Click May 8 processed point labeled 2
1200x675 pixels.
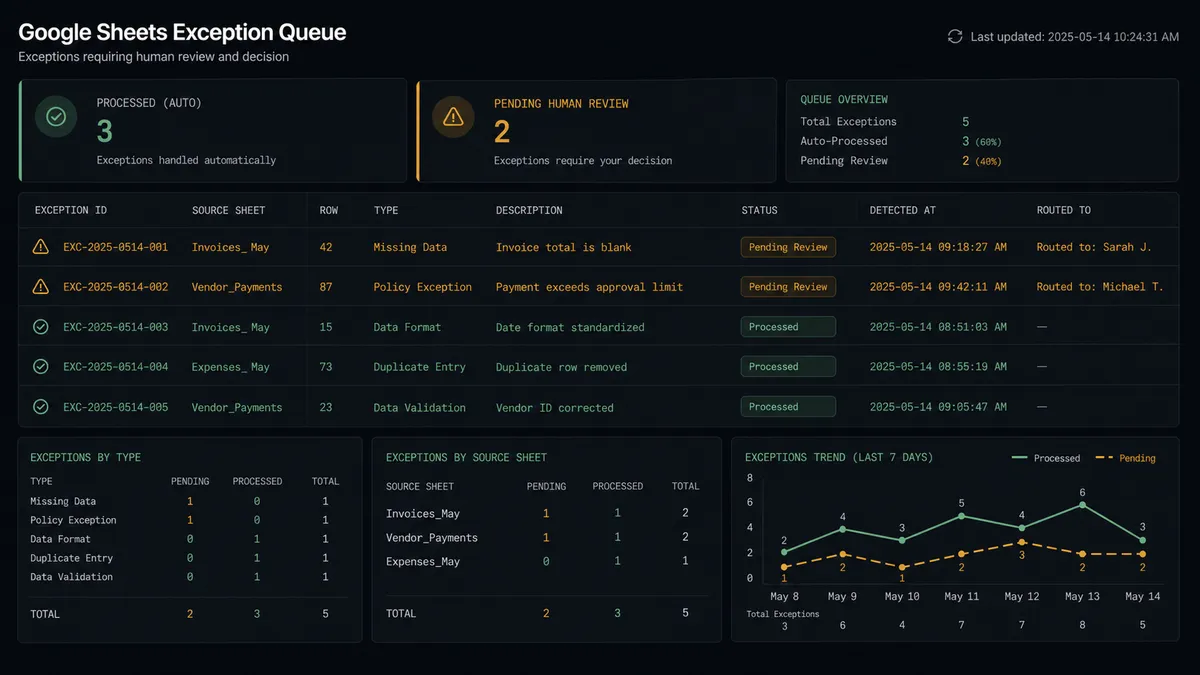pos(784,552)
